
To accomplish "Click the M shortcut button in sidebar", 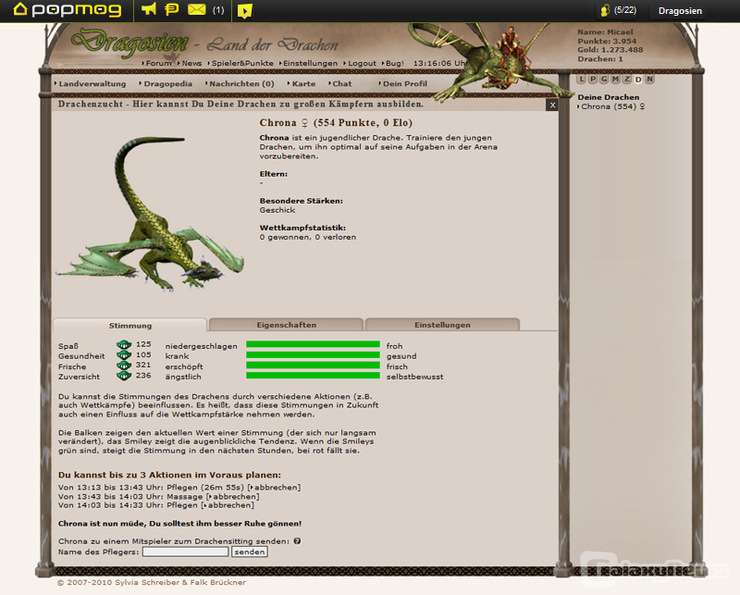I will (x=615, y=79).
